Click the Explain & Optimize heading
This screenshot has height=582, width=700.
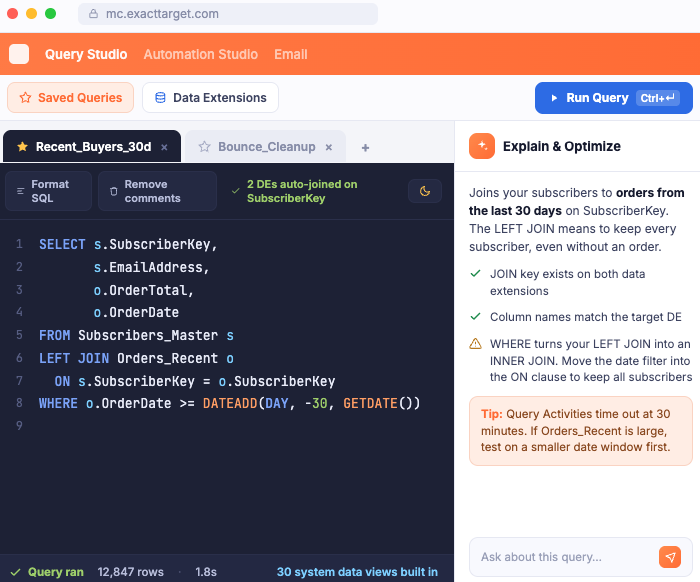click(562, 146)
